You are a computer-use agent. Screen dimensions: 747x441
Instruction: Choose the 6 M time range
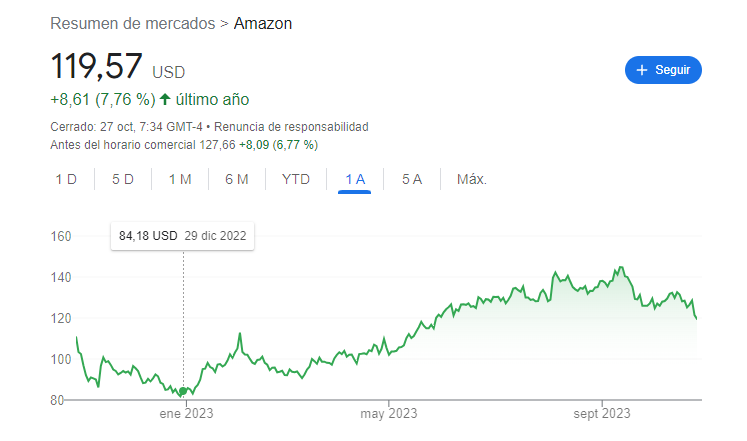pos(237,179)
